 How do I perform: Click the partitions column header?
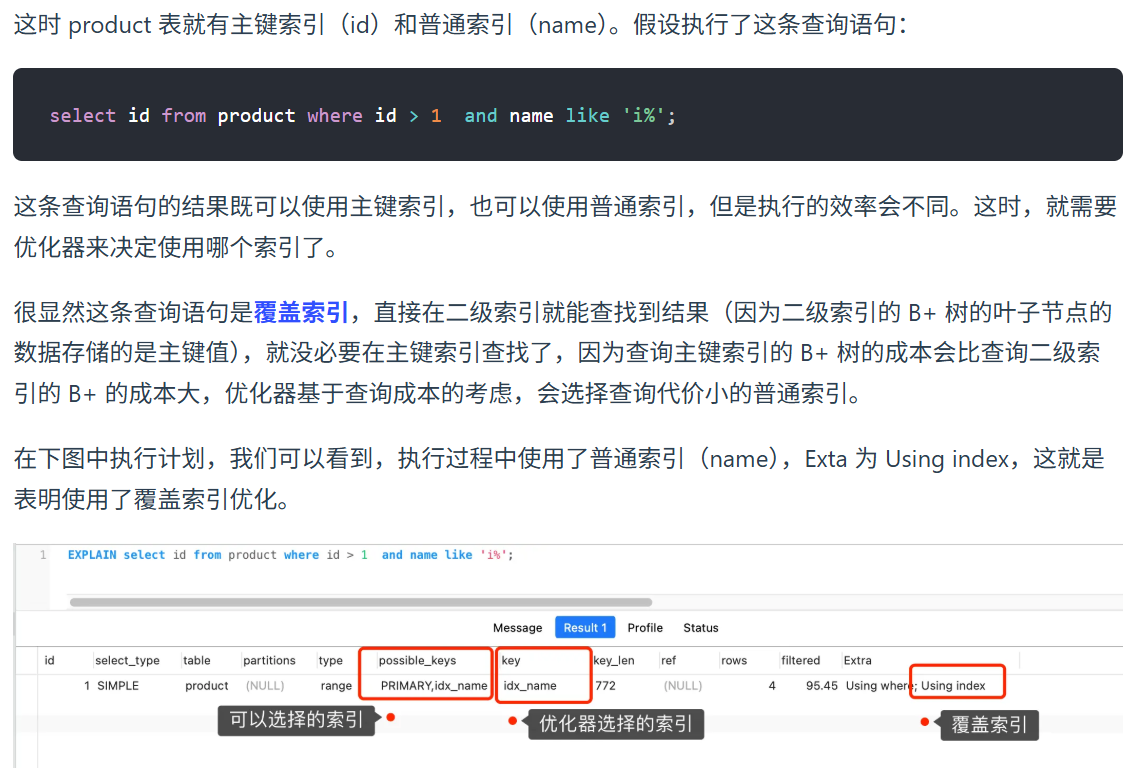[269, 660]
